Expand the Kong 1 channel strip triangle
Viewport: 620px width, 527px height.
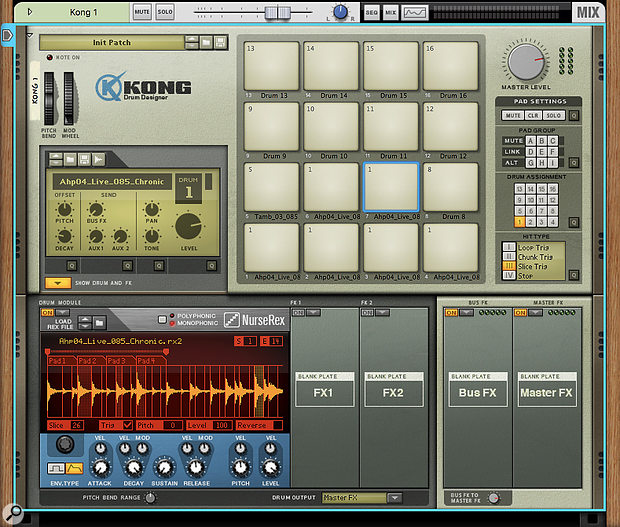coord(30,12)
